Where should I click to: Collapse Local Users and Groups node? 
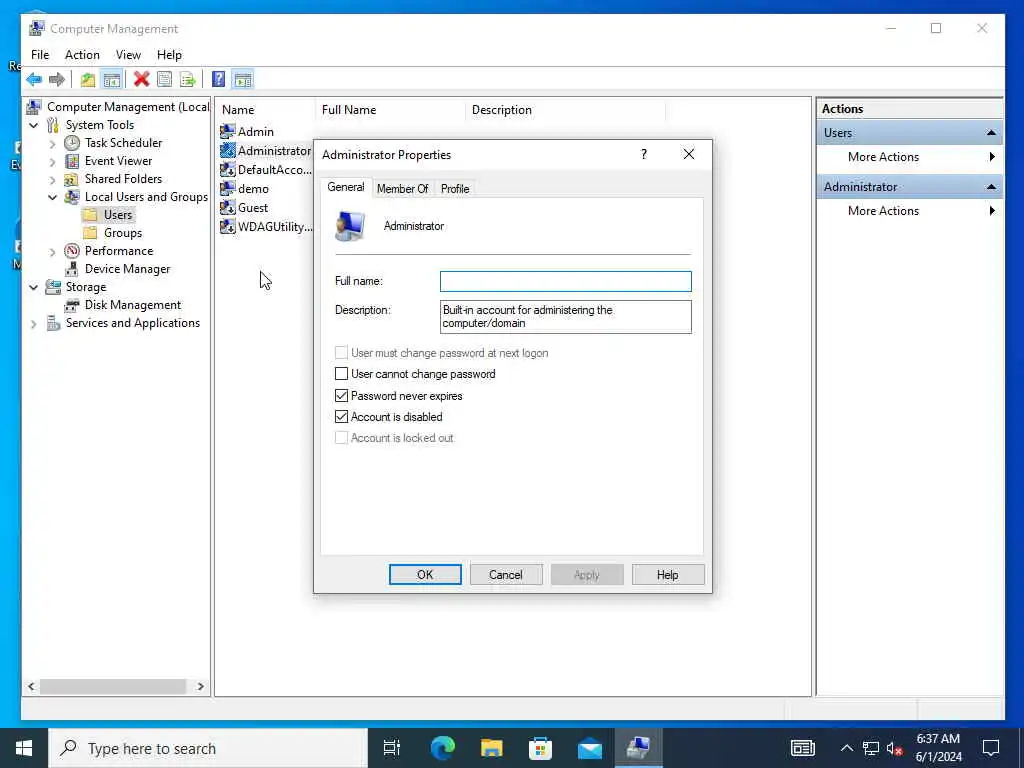tap(52, 197)
